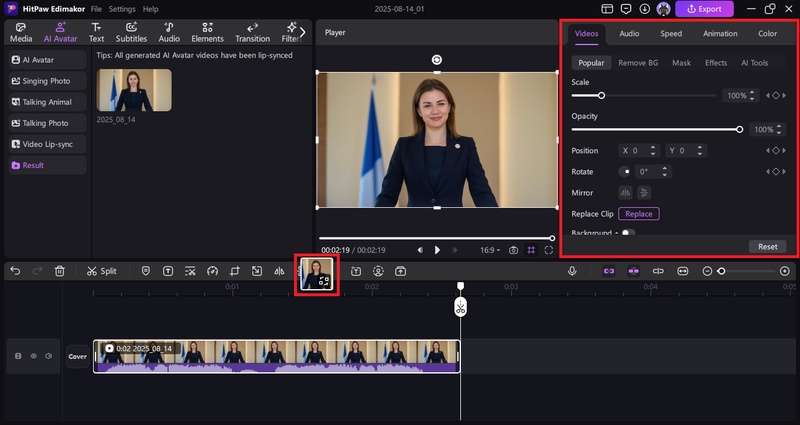Enter fullscreen preview in the player
This screenshot has height=425, width=800.
click(548, 250)
